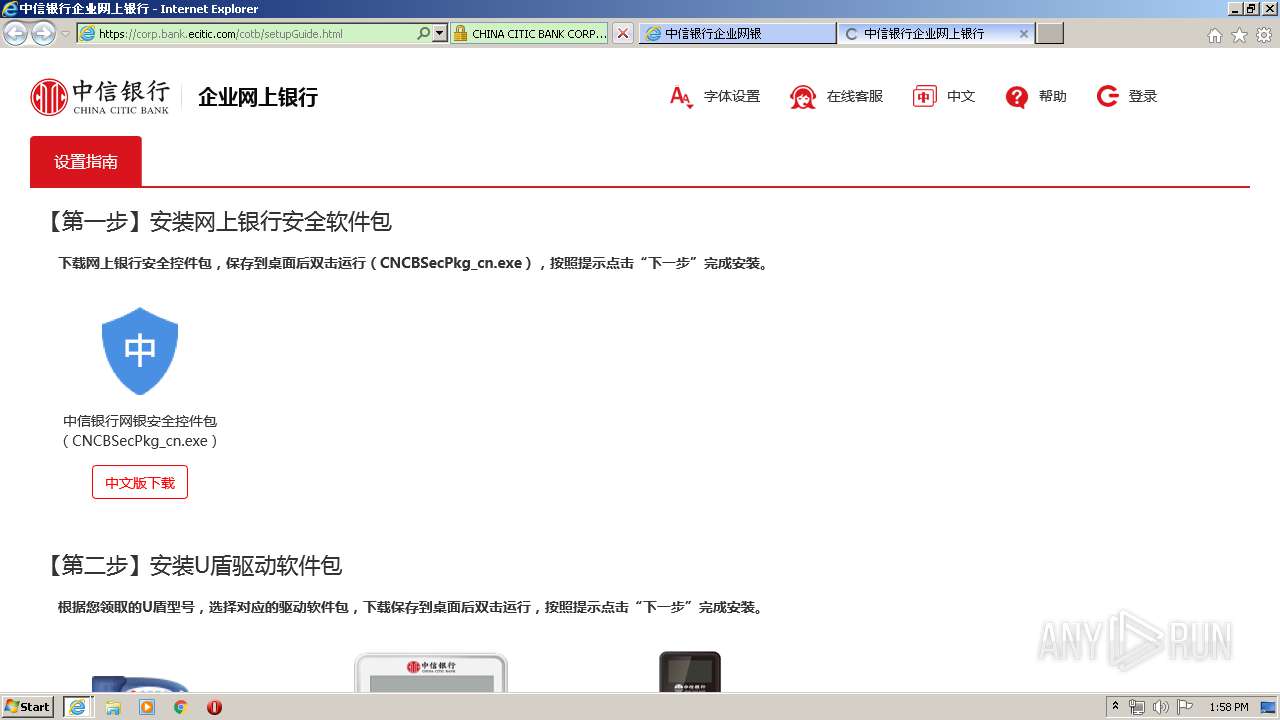Click the Action Center flag tray icon
Image resolution: width=1280 pixels, height=720 pixels.
1185,707
